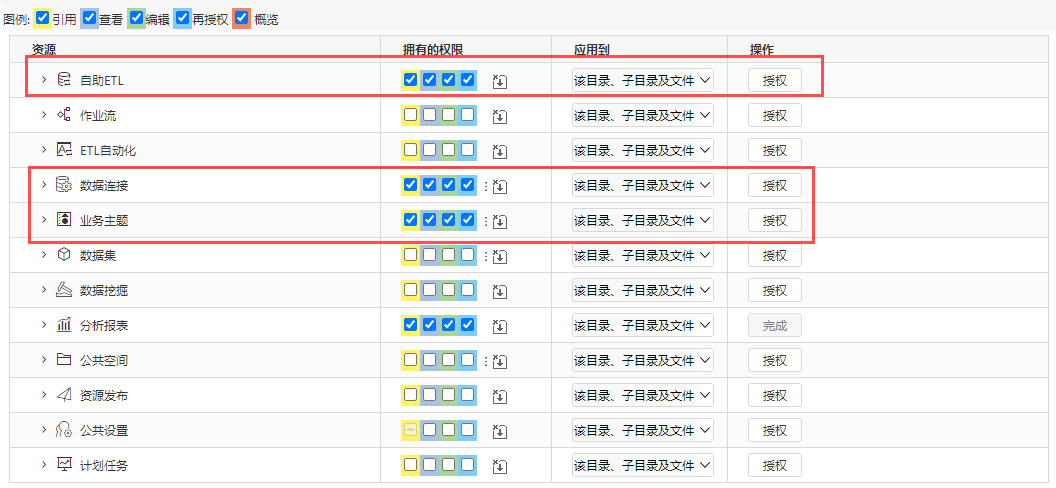The image size is (1056, 488).
Task: Expand the 作业流 tree node
Action: point(44,115)
